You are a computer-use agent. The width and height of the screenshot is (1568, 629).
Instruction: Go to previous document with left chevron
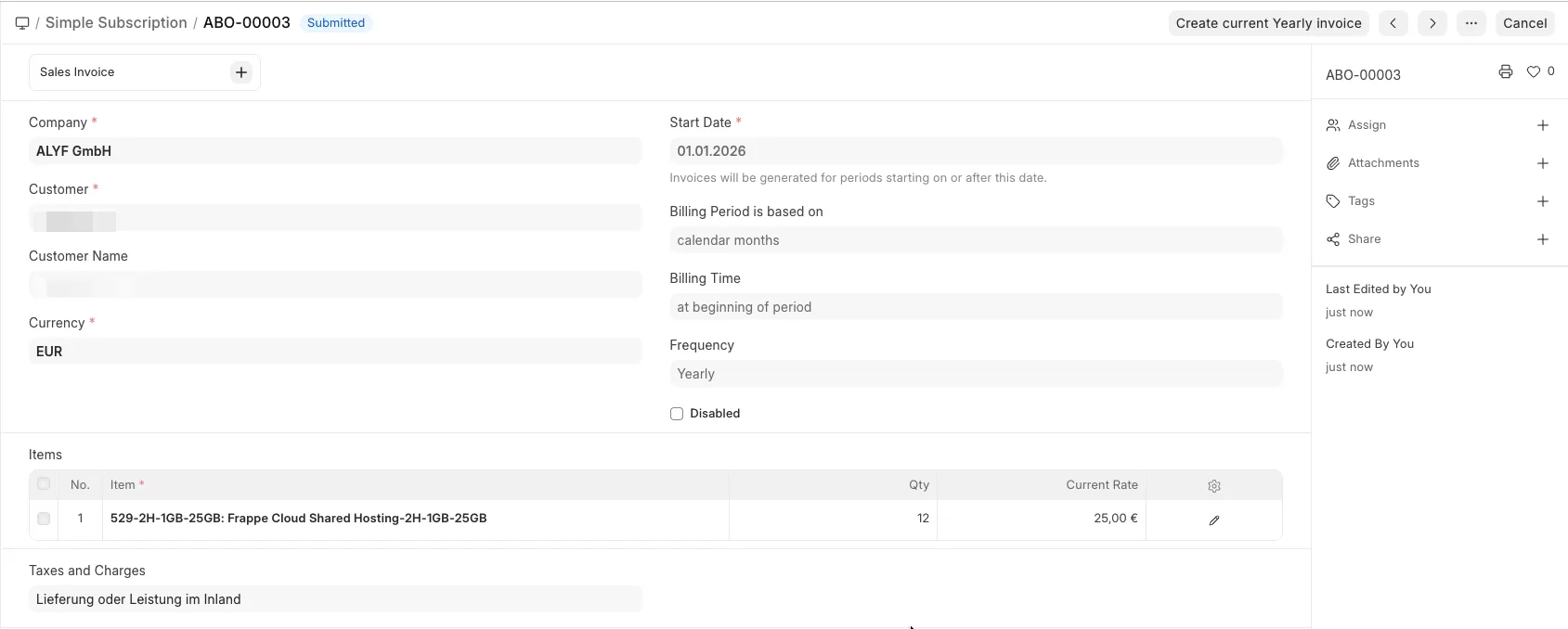click(x=1393, y=23)
